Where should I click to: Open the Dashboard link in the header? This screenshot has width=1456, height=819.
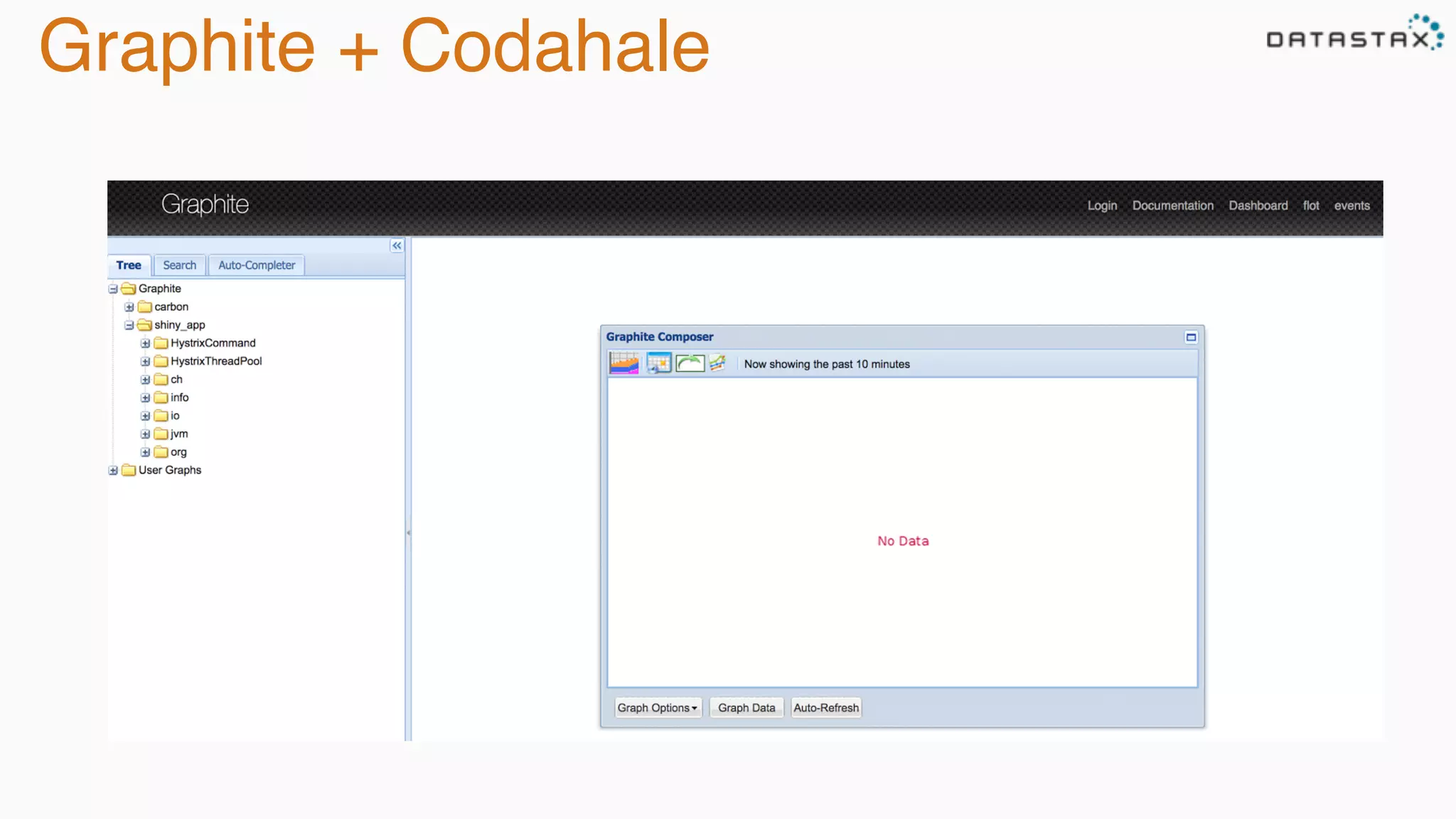click(x=1258, y=205)
